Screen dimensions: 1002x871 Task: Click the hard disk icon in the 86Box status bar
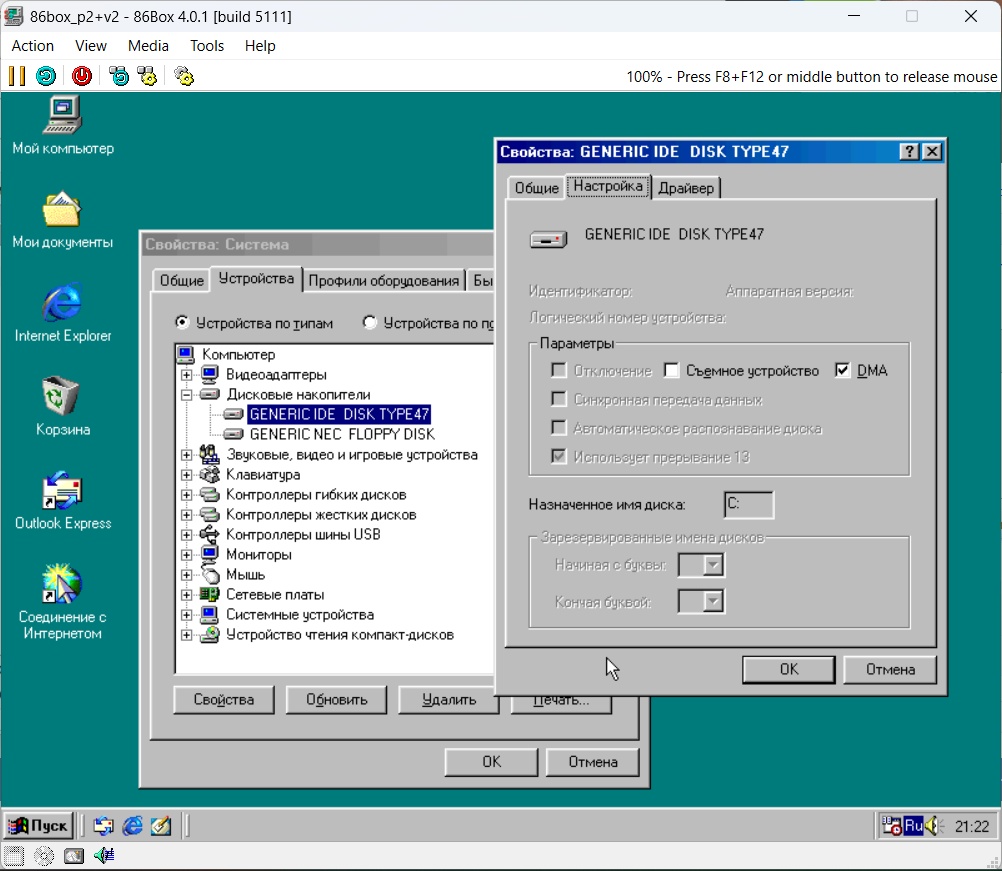click(x=74, y=856)
